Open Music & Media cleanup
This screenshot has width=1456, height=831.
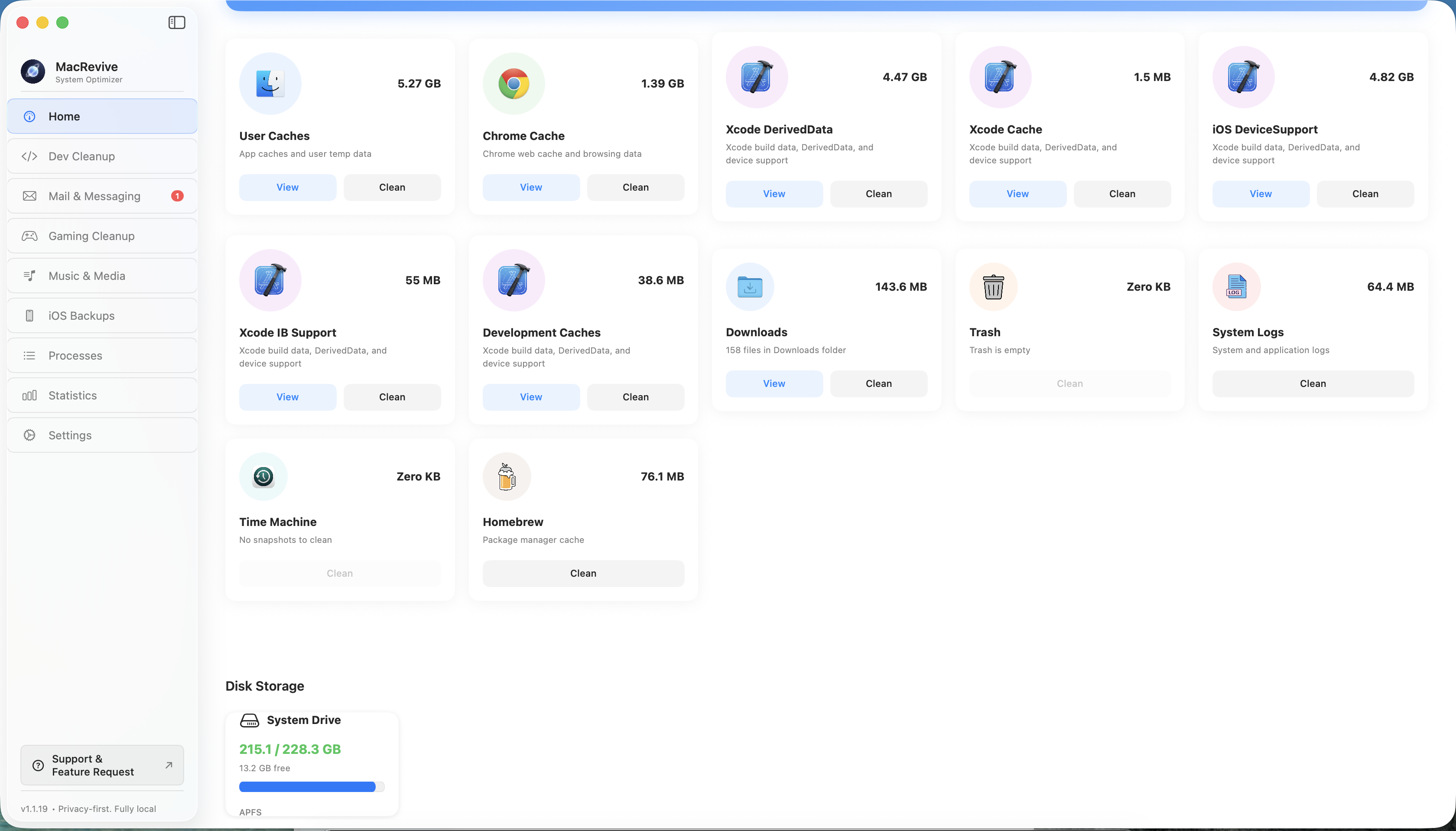click(x=86, y=276)
